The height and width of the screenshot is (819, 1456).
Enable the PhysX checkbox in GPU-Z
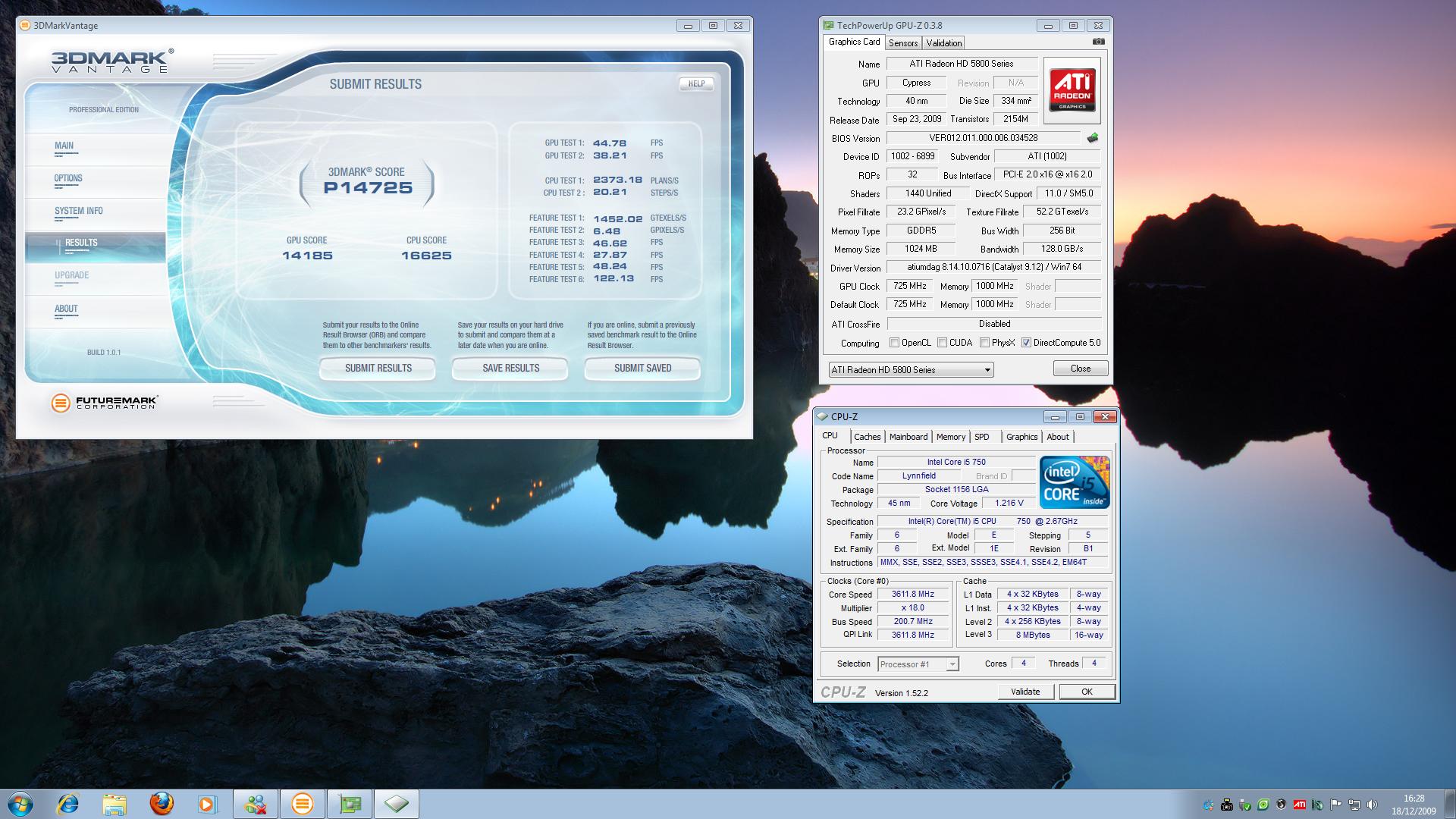tap(984, 343)
